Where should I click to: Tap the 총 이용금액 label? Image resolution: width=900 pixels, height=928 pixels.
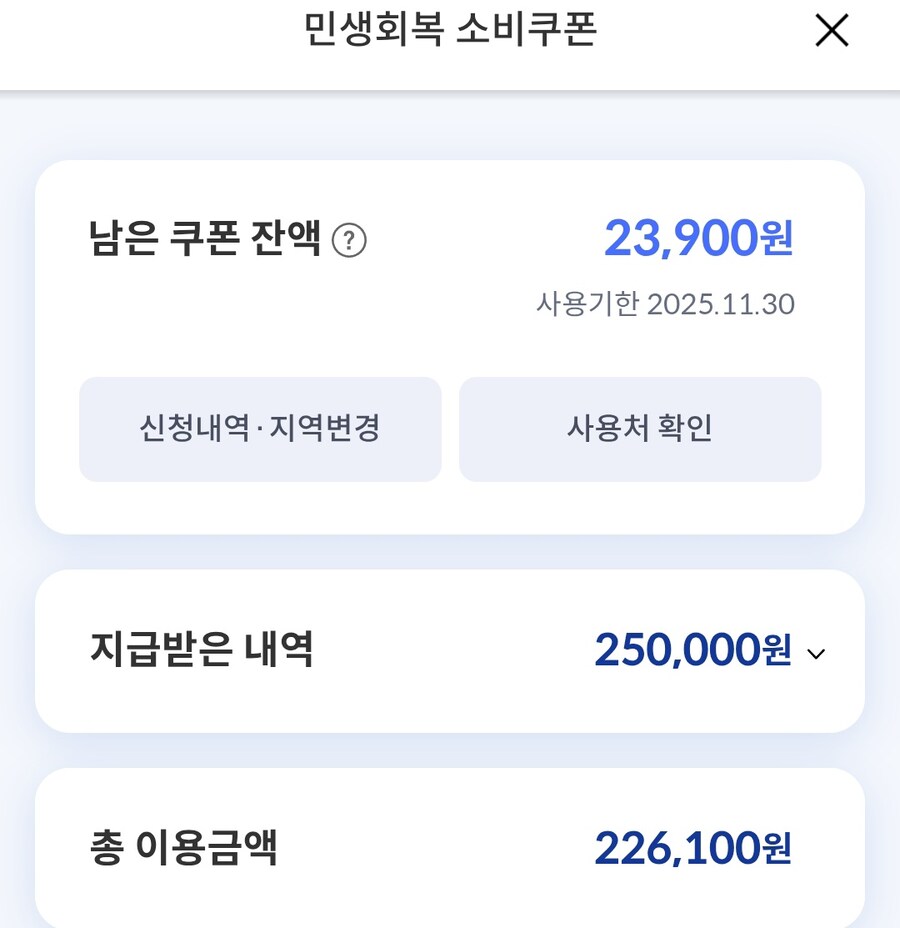[x=184, y=848]
